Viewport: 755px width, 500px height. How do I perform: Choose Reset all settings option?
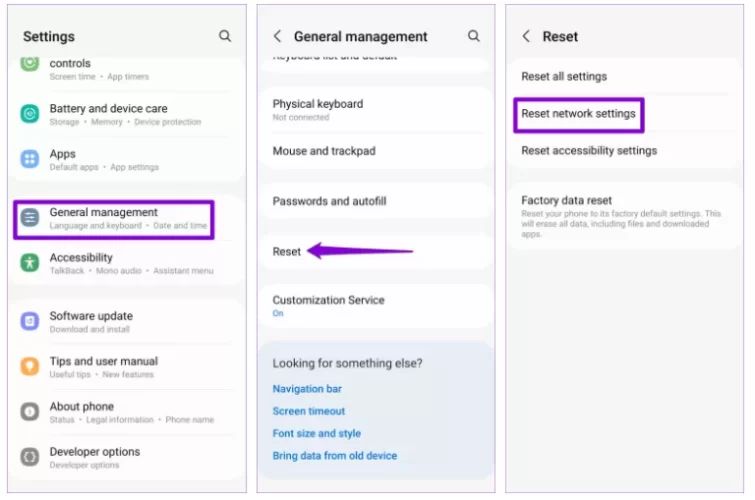(564, 76)
